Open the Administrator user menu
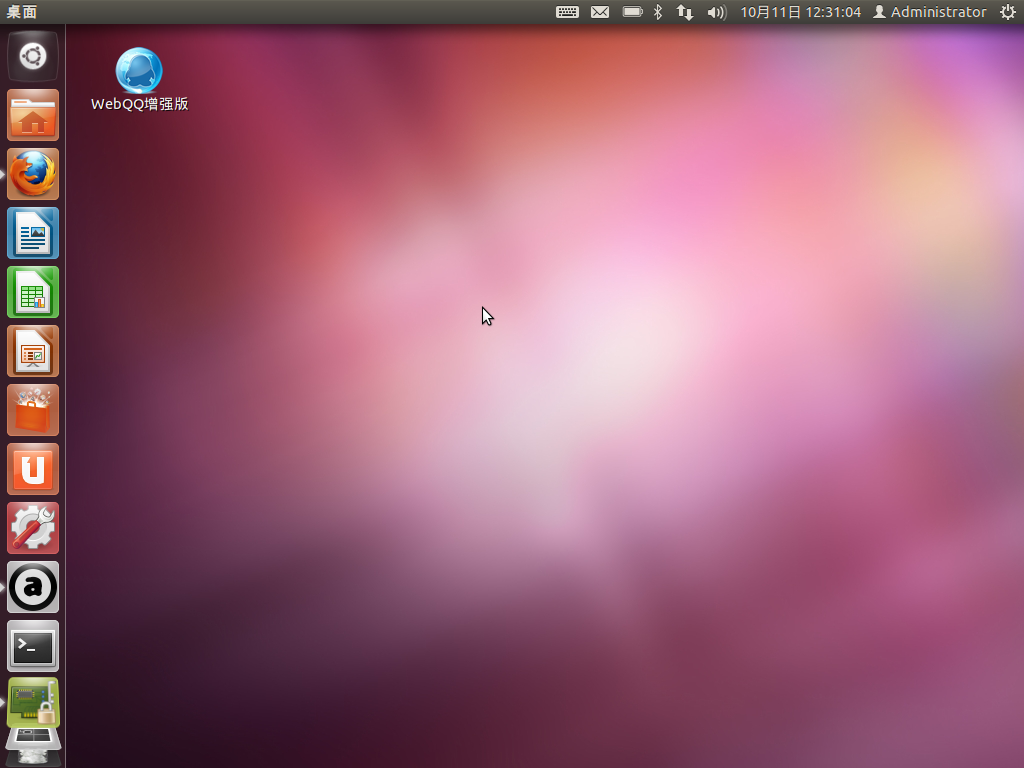Image resolution: width=1024 pixels, height=768 pixels. (929, 12)
